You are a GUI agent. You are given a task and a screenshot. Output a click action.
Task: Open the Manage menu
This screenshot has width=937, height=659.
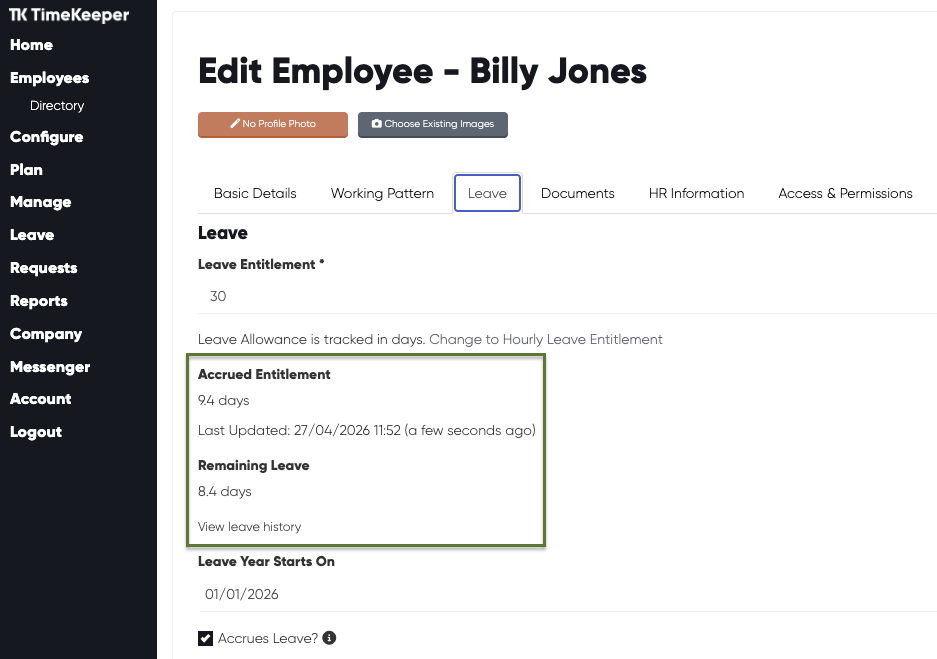pos(41,202)
